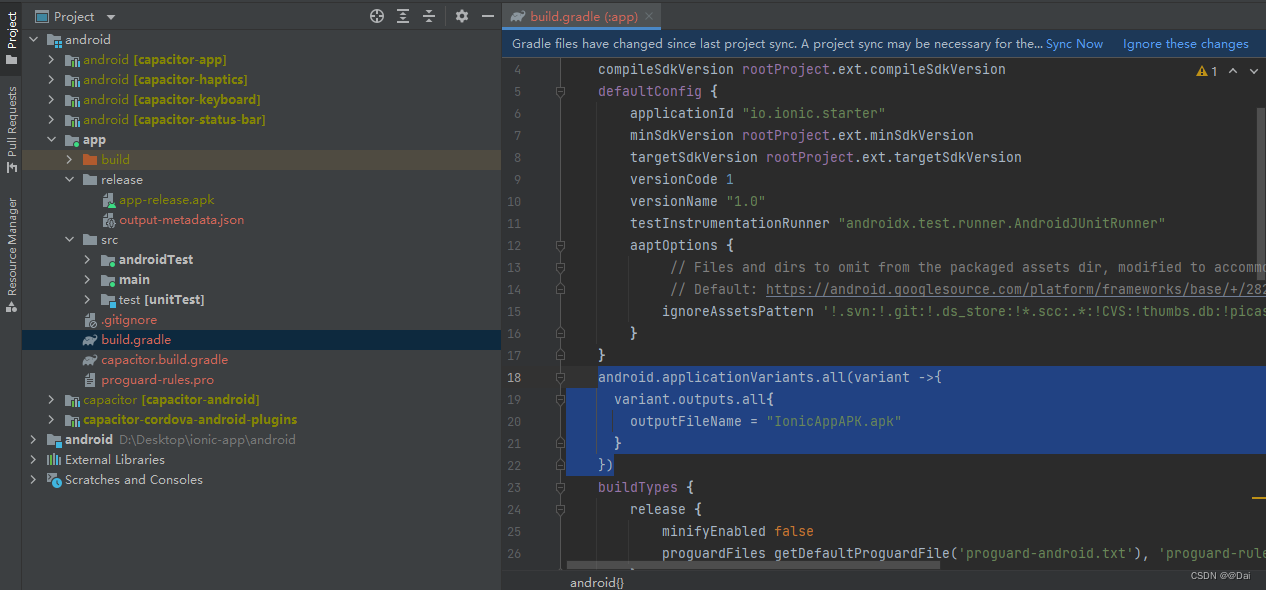Open Project panel settings gear
The height and width of the screenshot is (590, 1266).
tap(461, 16)
